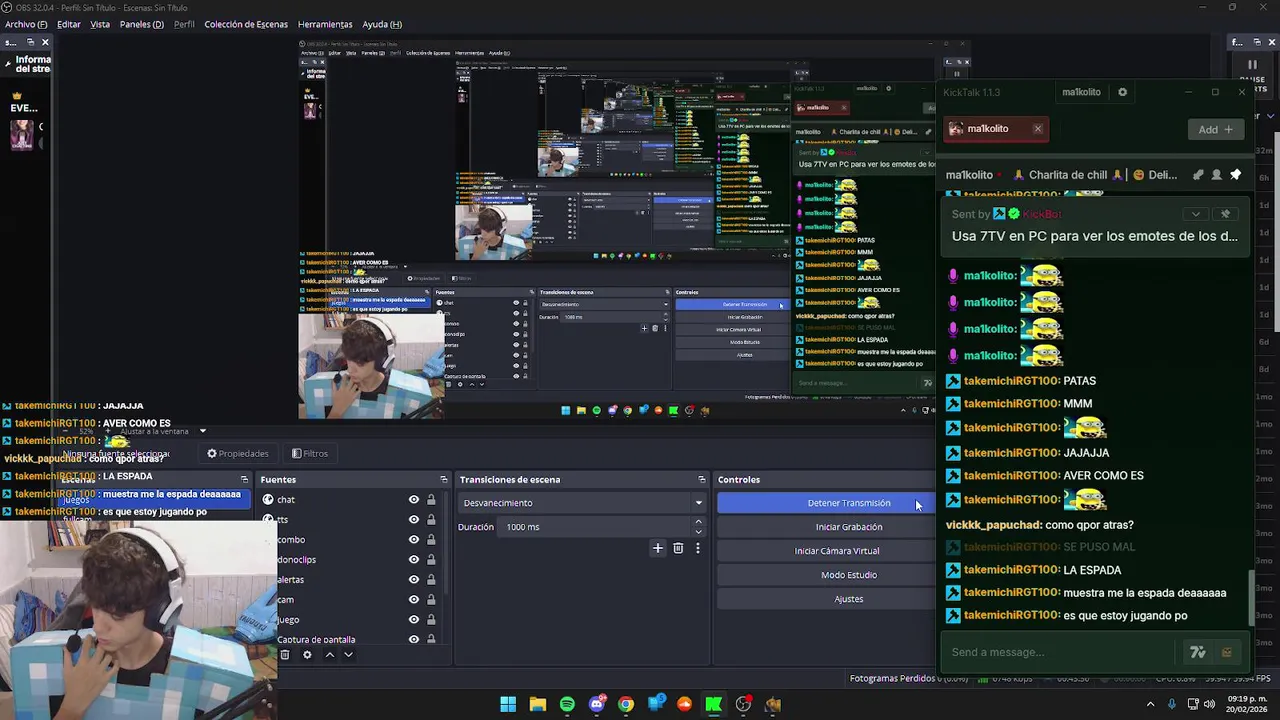The width and height of the screenshot is (1280, 720).
Task: Open the Paneles menu
Action: tap(142, 24)
